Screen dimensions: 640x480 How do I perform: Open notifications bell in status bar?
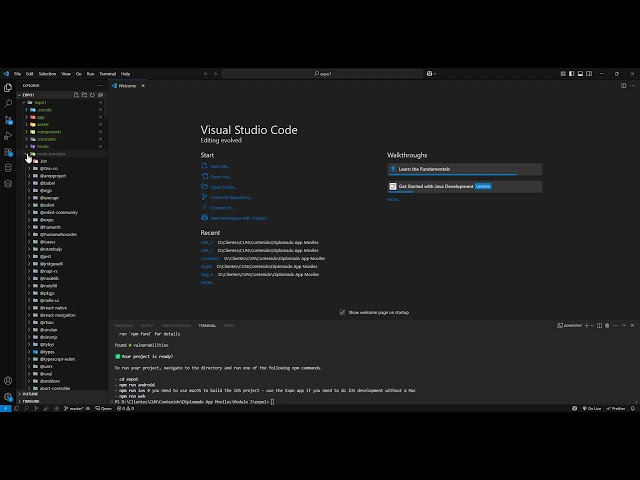(633, 408)
